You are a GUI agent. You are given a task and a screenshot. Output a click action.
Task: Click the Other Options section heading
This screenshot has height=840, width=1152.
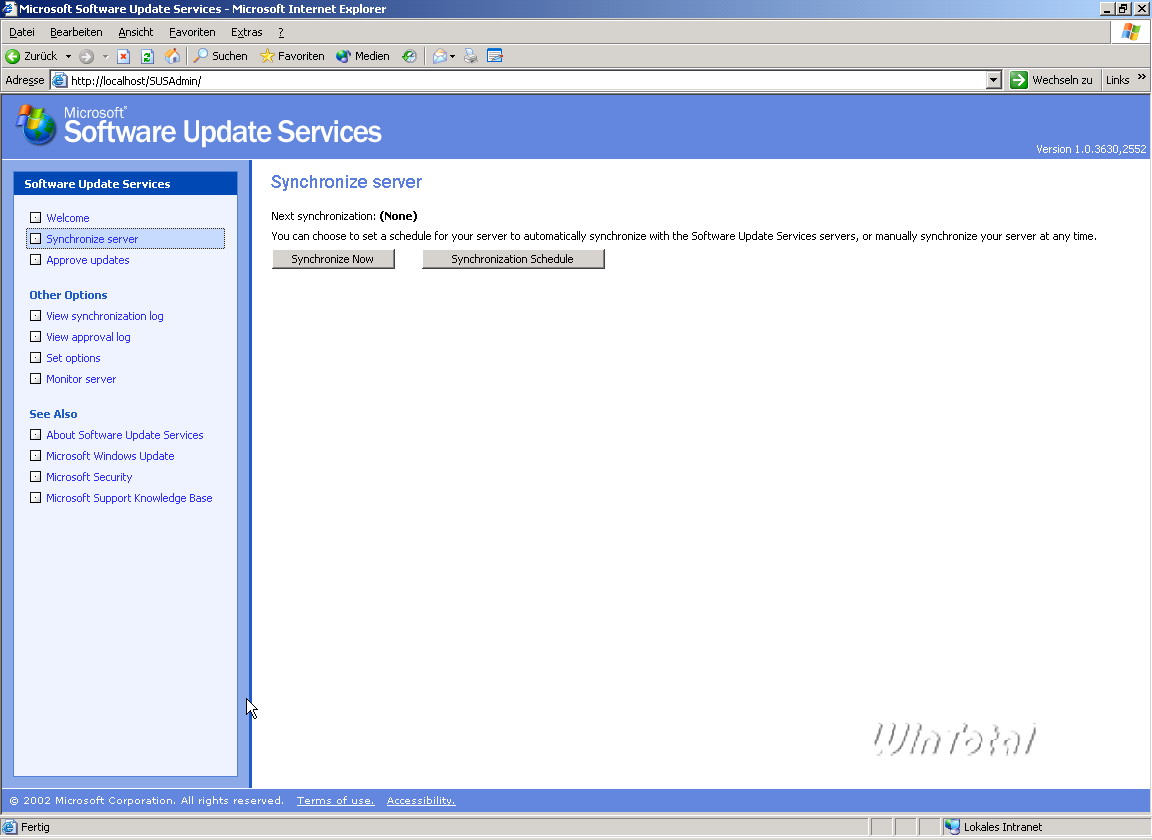[x=68, y=295]
